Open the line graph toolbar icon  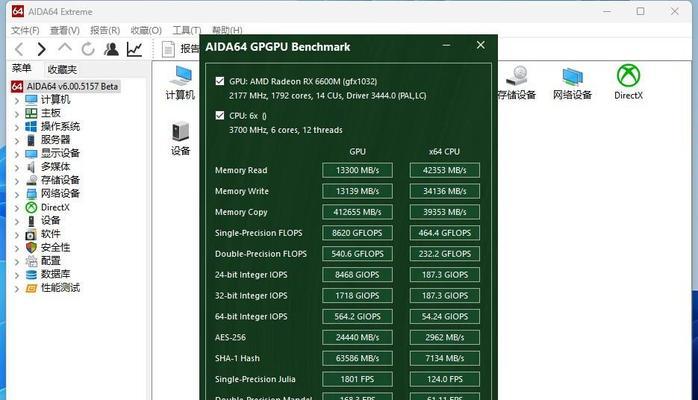pos(134,49)
